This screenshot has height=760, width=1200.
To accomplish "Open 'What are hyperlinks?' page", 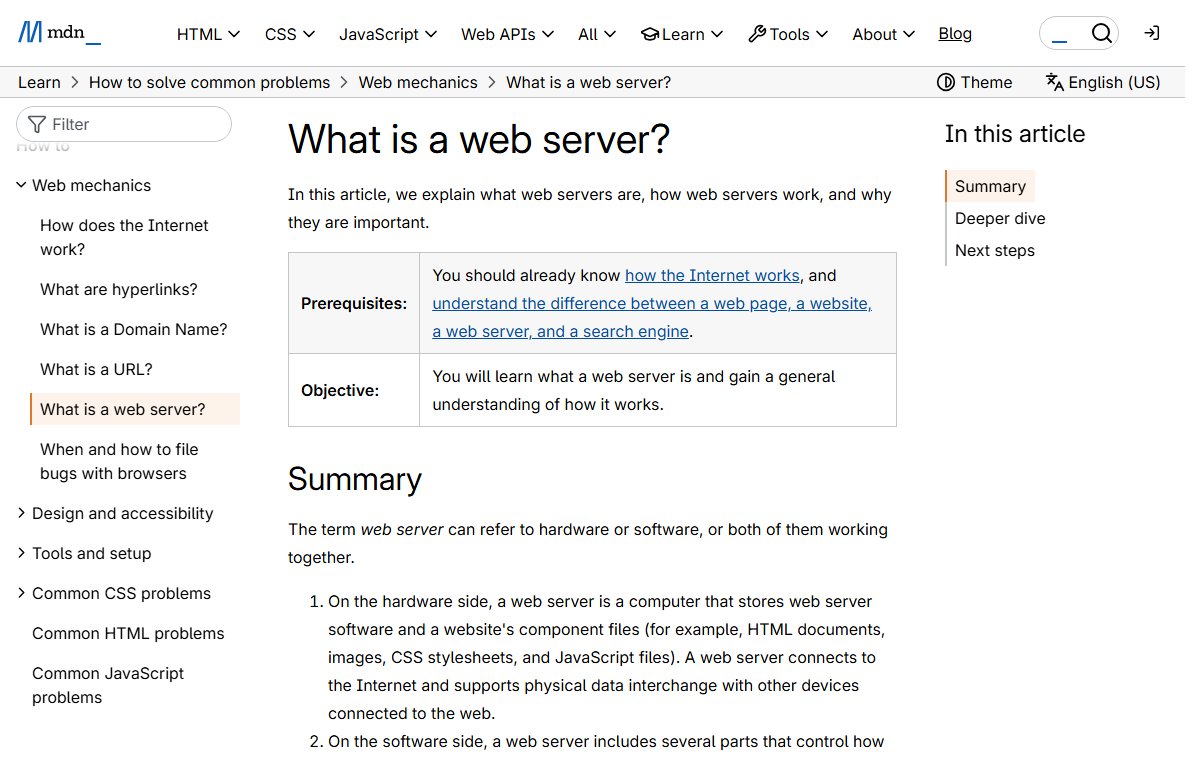I will point(119,289).
